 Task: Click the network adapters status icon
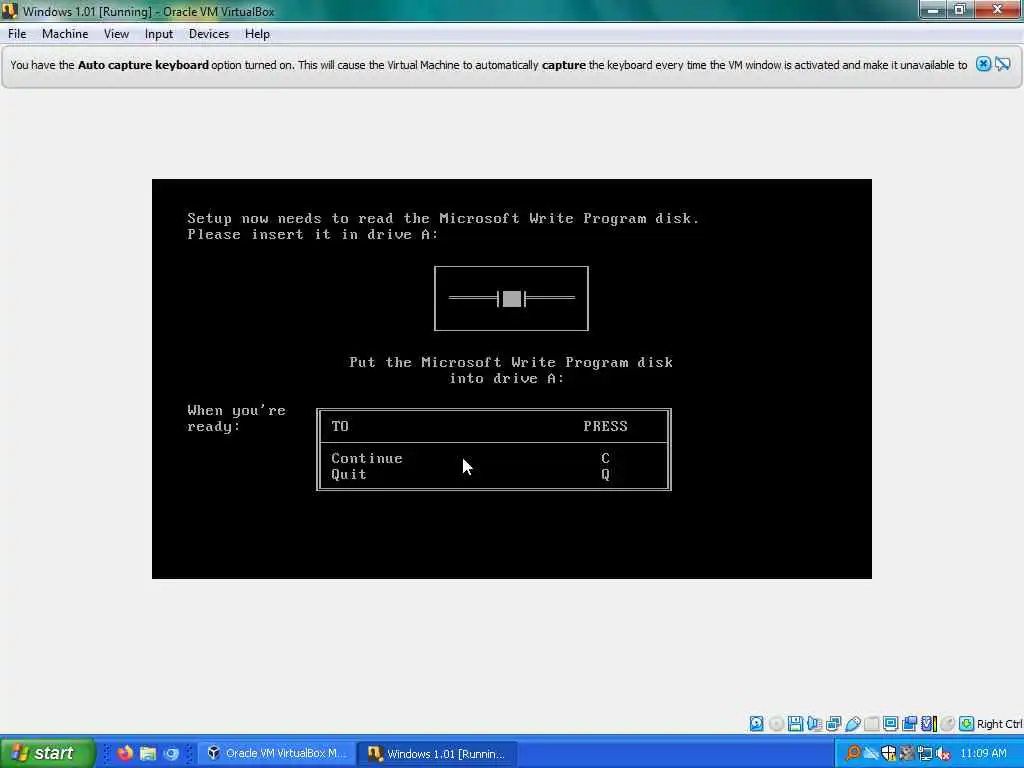(834, 724)
